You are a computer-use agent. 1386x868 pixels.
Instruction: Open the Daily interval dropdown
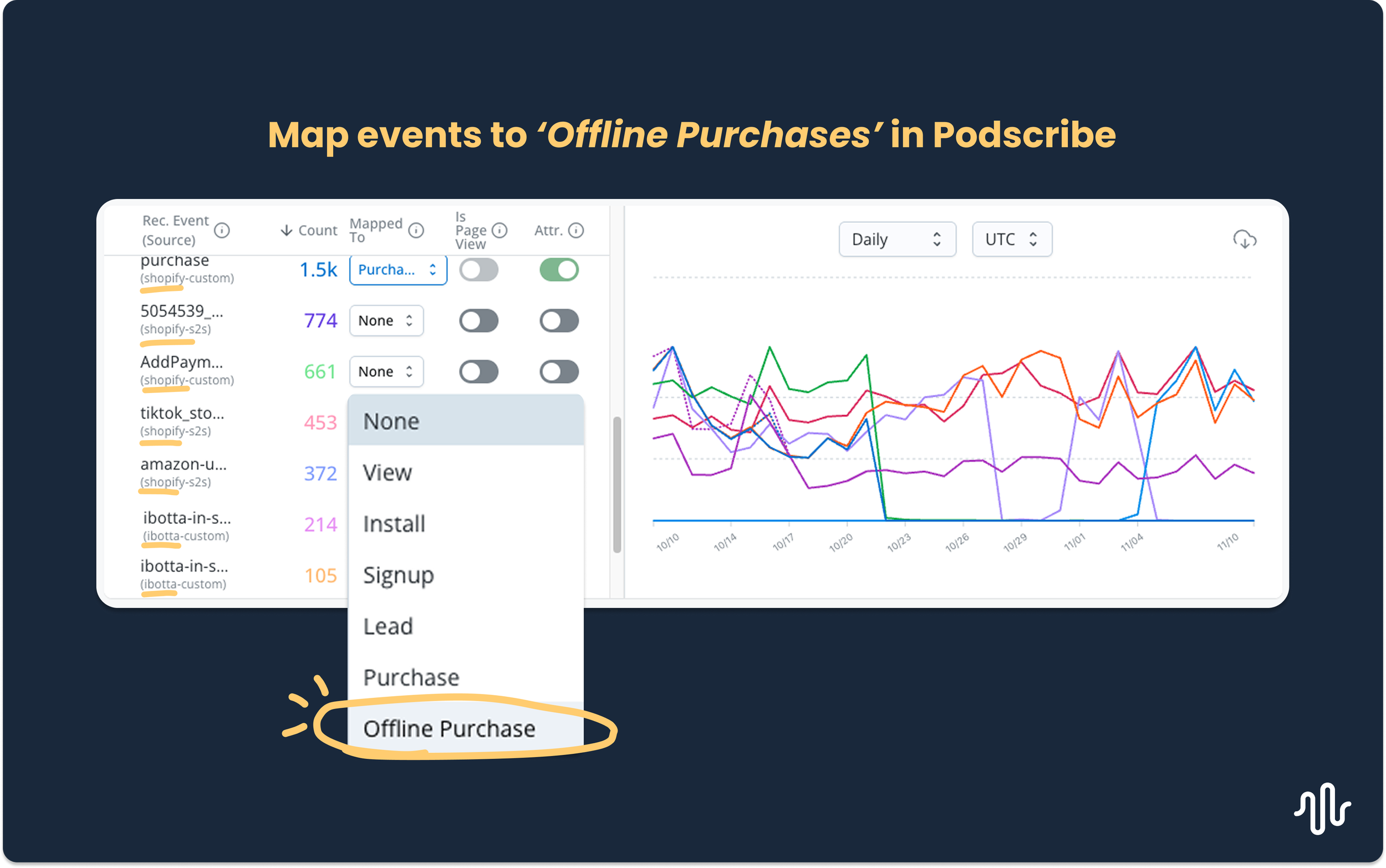(x=897, y=239)
